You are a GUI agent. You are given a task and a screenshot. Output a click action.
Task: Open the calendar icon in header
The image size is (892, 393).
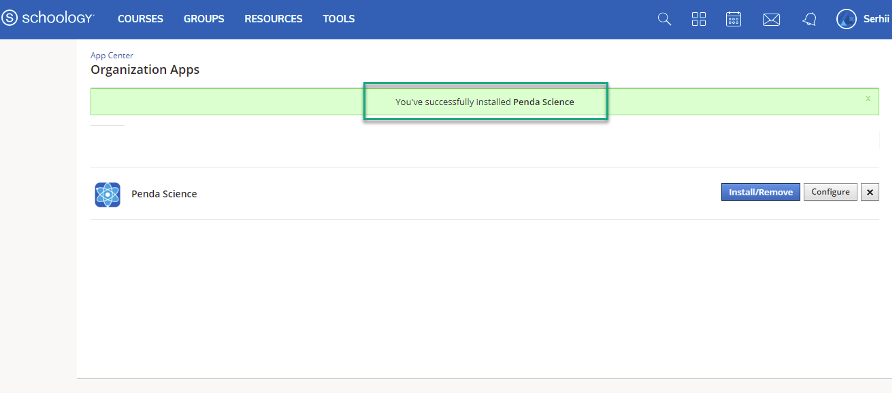pyautogui.click(x=733, y=19)
